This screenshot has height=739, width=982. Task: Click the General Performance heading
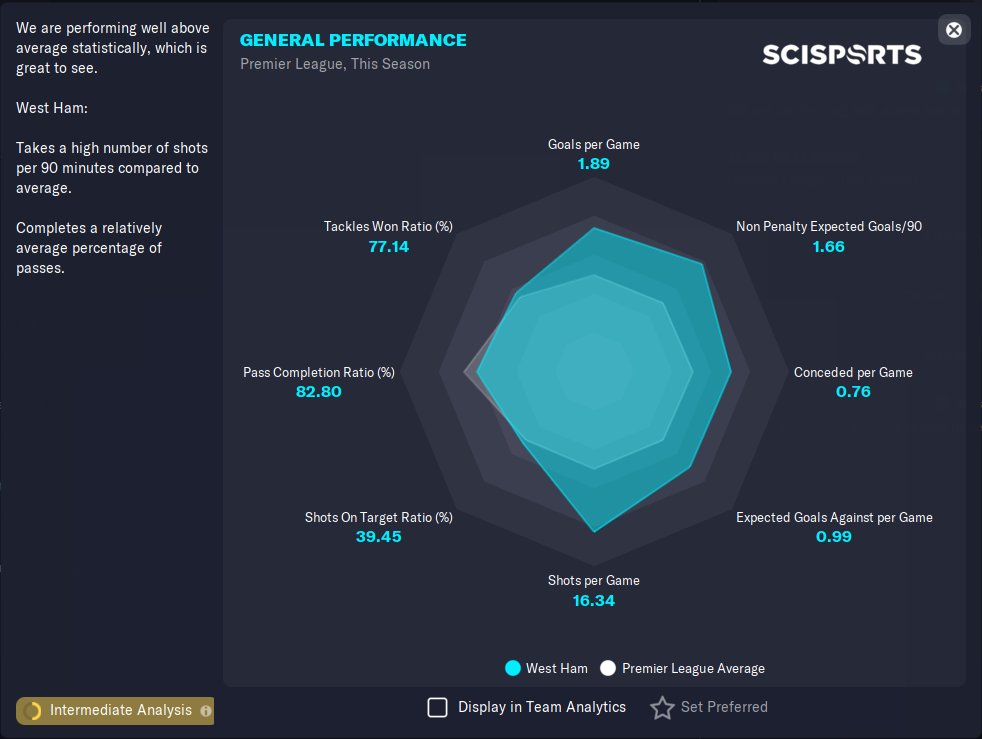(x=353, y=40)
